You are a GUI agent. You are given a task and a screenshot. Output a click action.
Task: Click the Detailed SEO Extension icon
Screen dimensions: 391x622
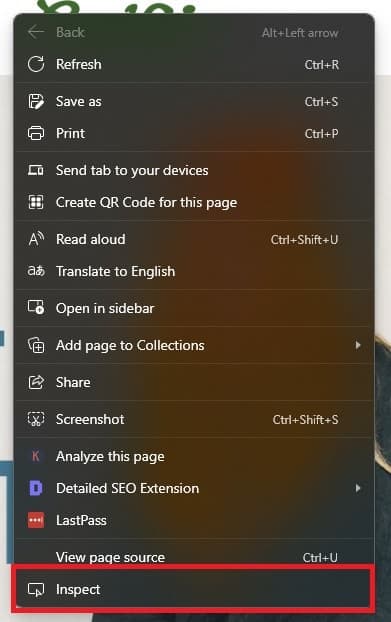coord(36,488)
